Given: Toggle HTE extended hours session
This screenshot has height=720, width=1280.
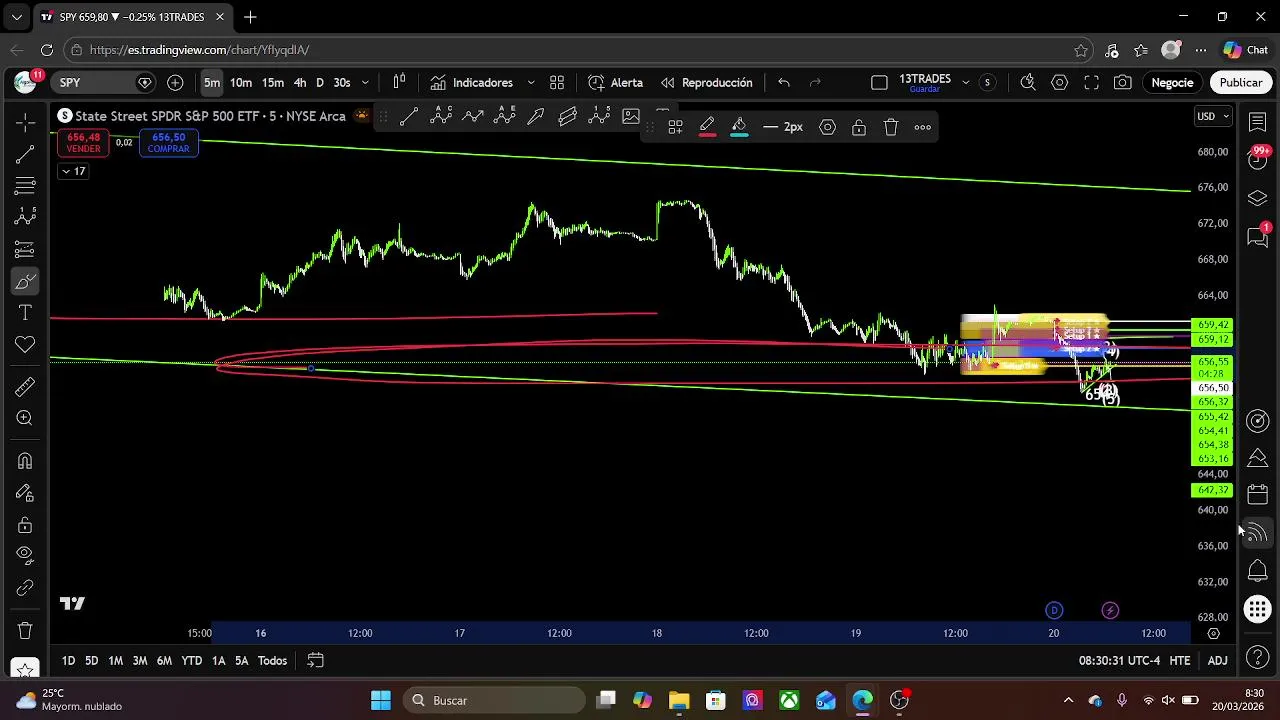Looking at the screenshot, I should [1180, 661].
